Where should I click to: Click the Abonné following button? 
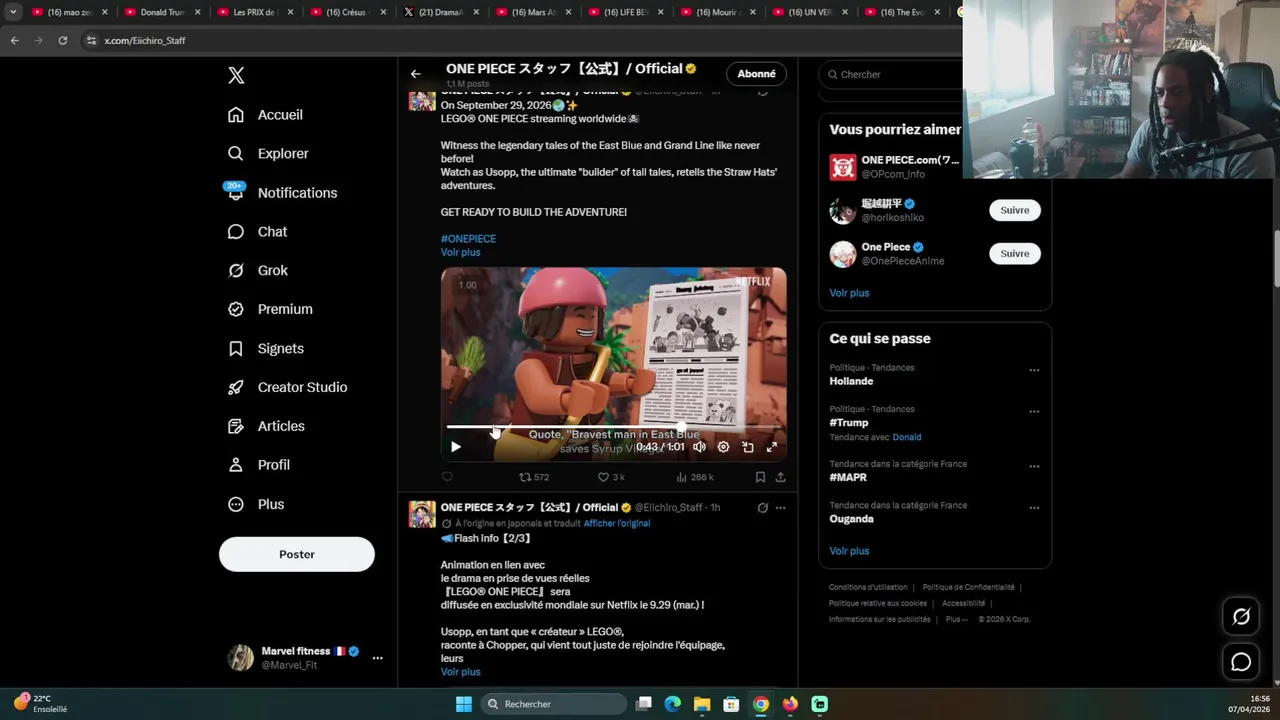756,74
